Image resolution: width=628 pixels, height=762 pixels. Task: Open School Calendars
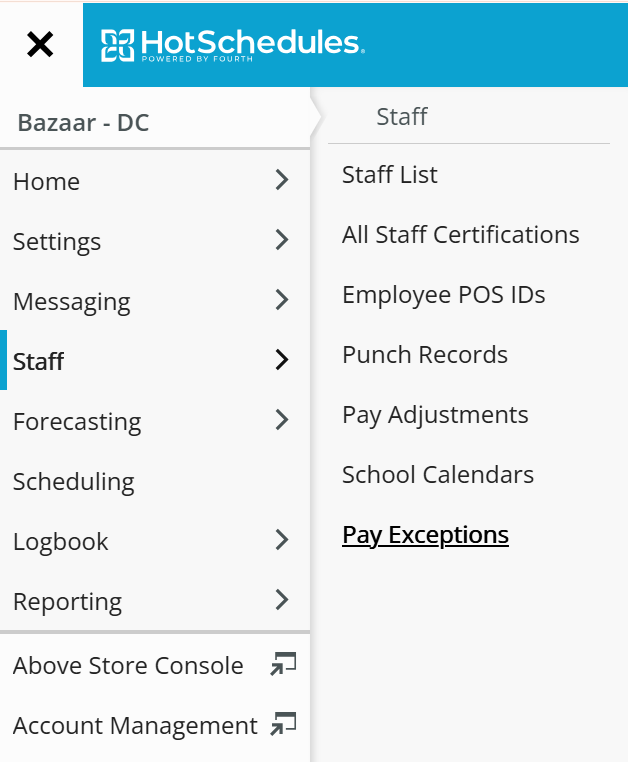coord(438,474)
